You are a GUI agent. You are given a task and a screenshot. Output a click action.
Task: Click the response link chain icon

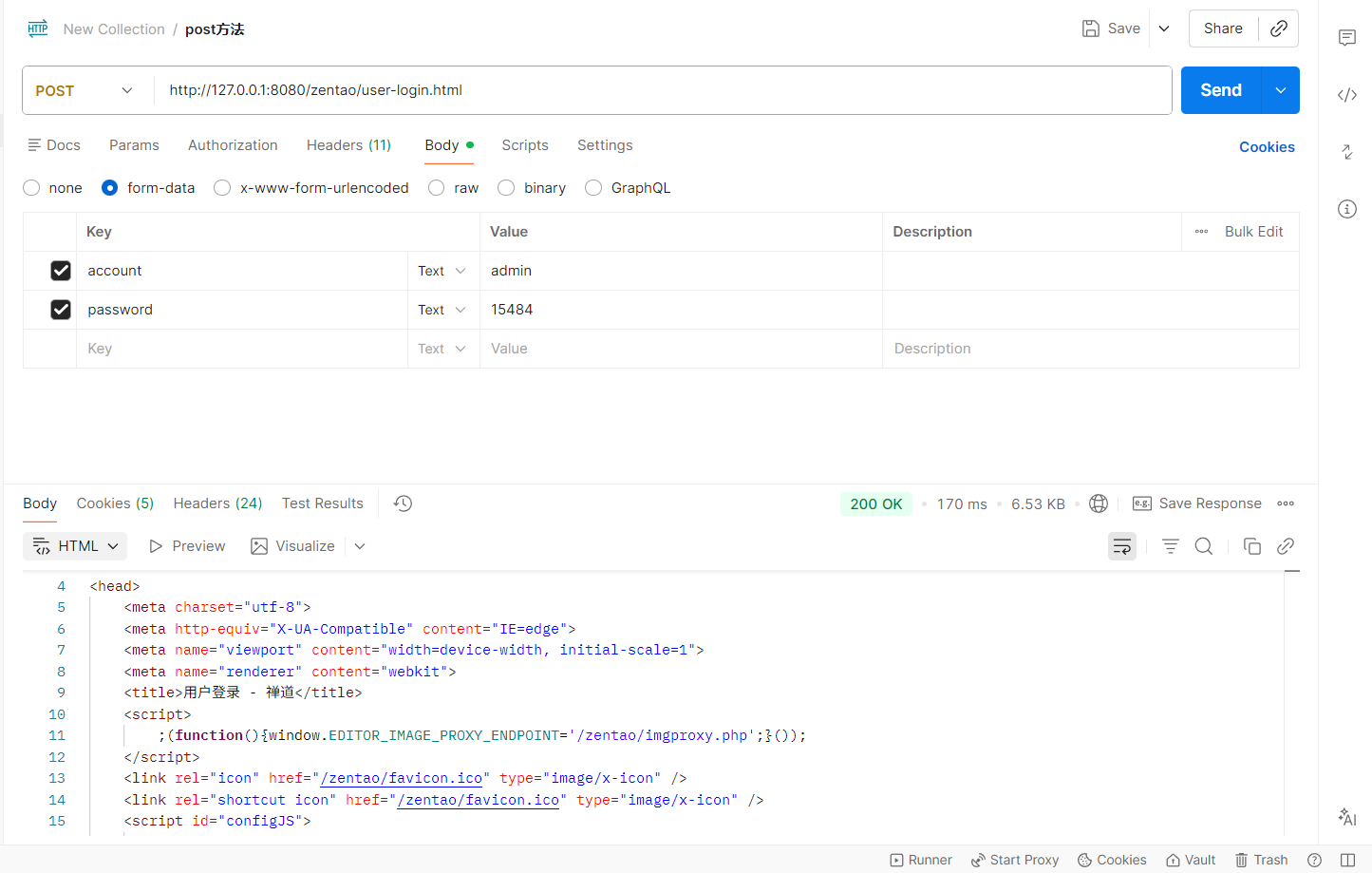pos(1286,546)
